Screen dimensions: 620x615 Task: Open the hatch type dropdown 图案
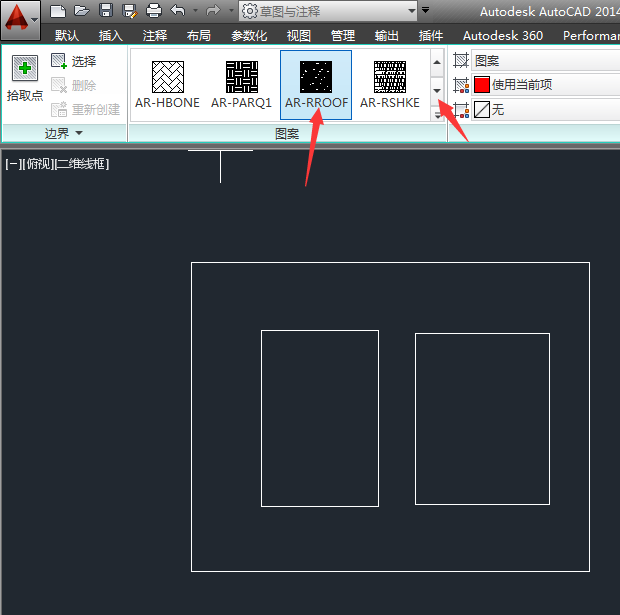pyautogui.click(x=546, y=61)
